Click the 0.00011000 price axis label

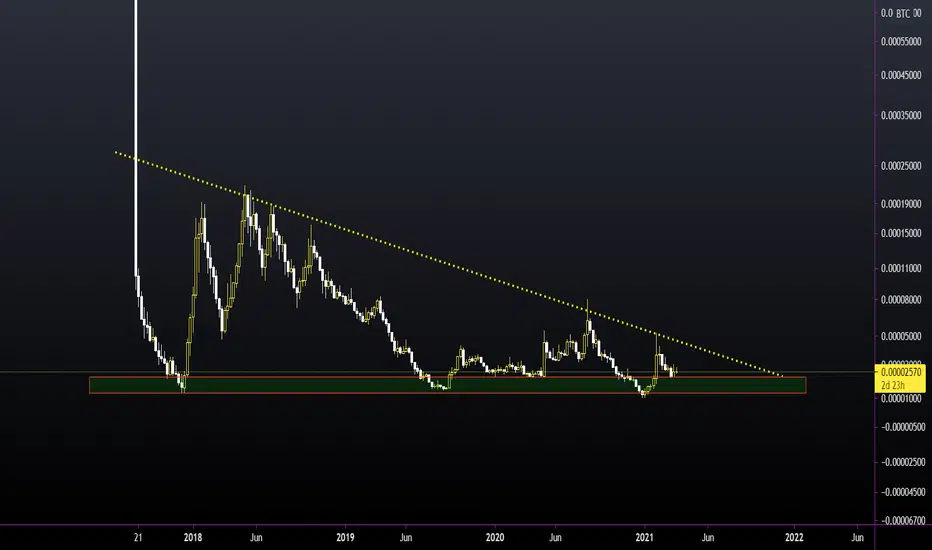[x=901, y=269]
